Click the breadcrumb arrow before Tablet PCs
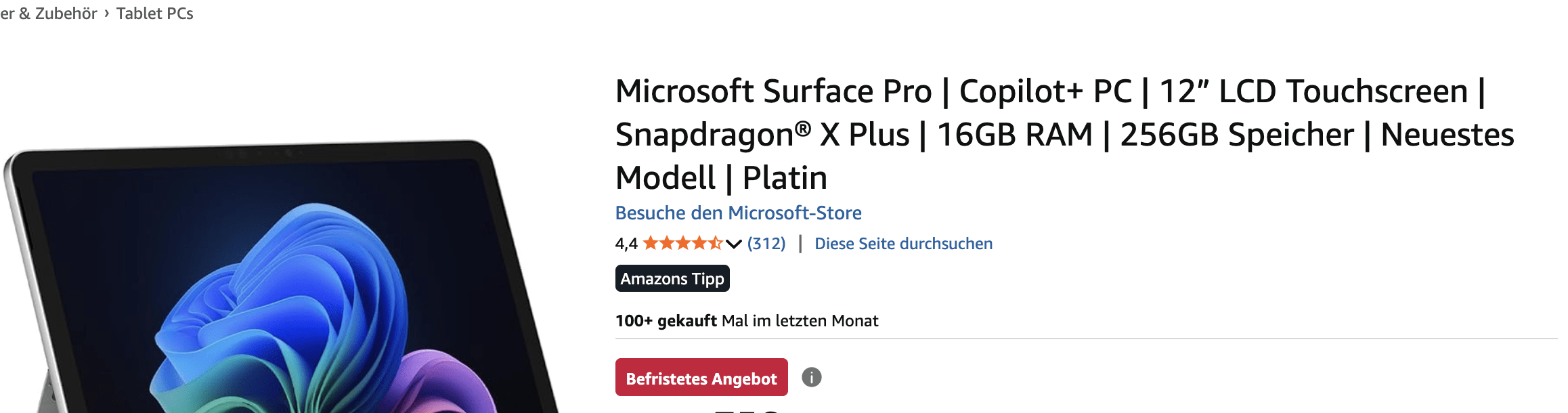Image resolution: width=1568 pixels, height=413 pixels. pos(107,13)
